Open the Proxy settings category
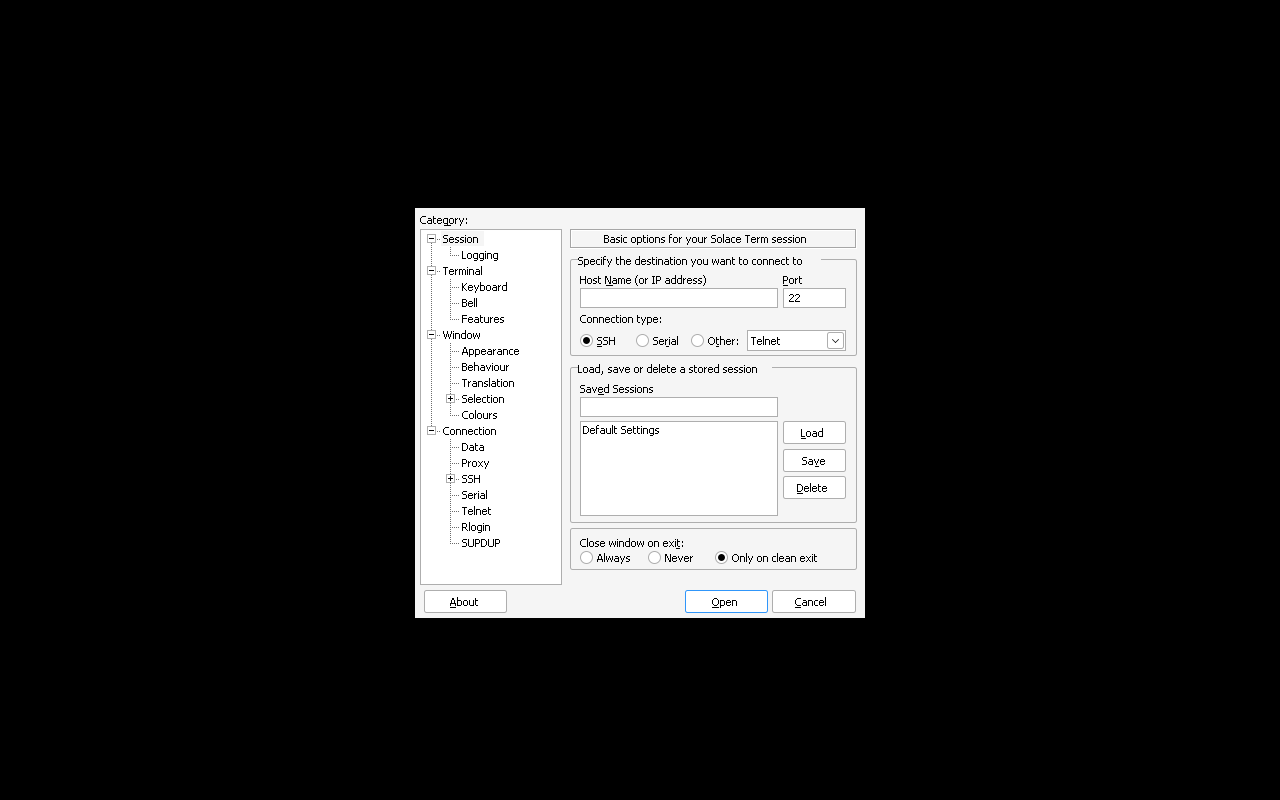The height and width of the screenshot is (800, 1280). click(475, 463)
